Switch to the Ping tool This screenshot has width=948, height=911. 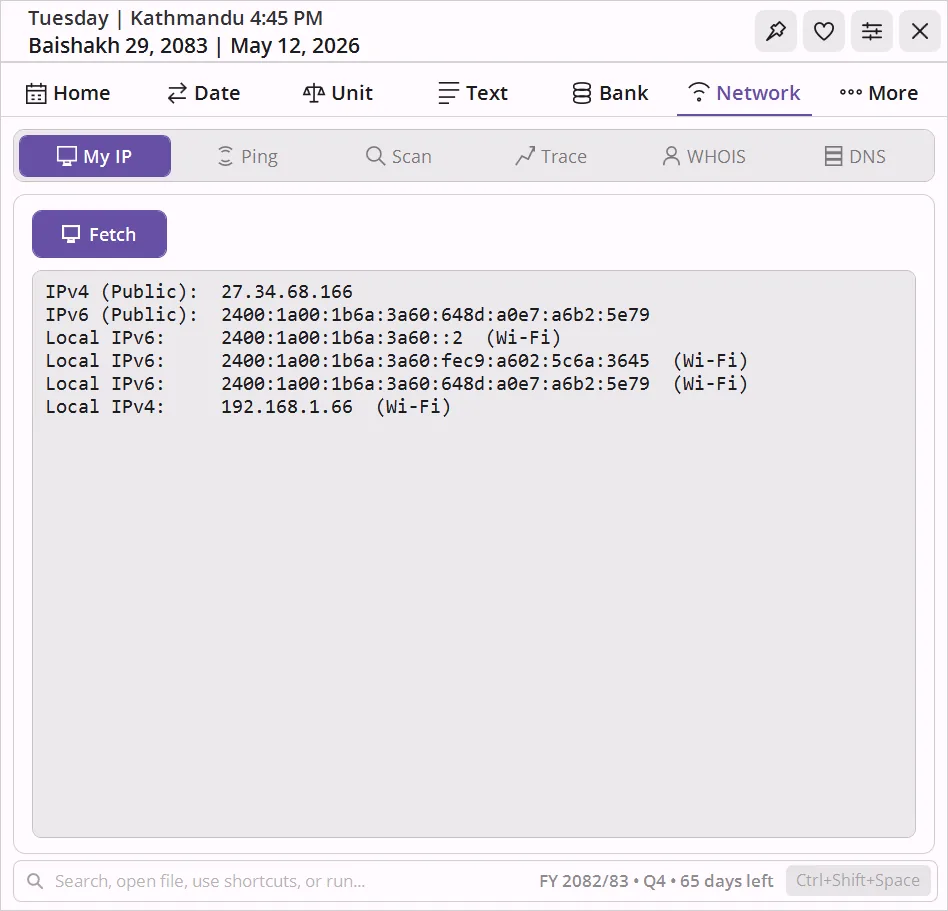pyautogui.click(x=247, y=156)
